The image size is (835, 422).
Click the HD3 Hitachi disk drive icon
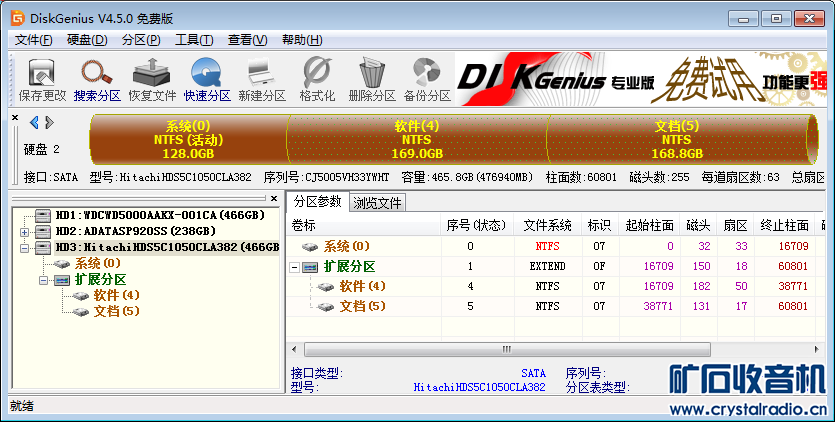(x=43, y=247)
